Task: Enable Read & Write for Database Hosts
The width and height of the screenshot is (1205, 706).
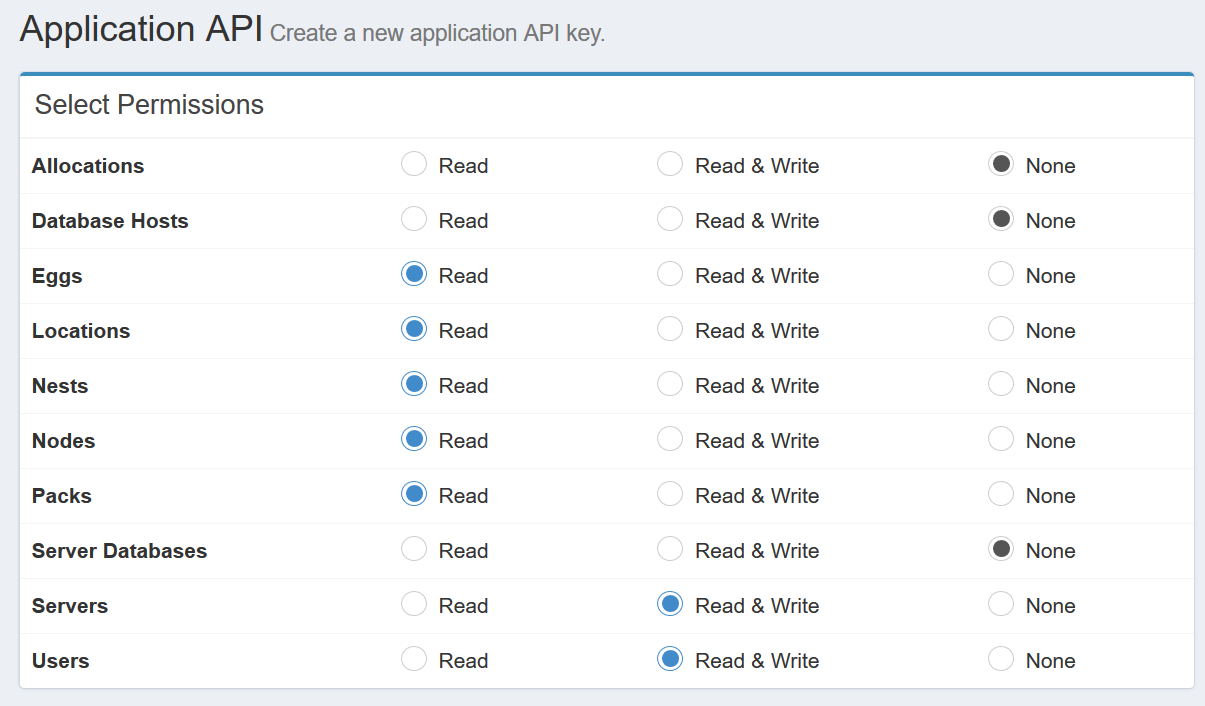Action: pos(670,219)
